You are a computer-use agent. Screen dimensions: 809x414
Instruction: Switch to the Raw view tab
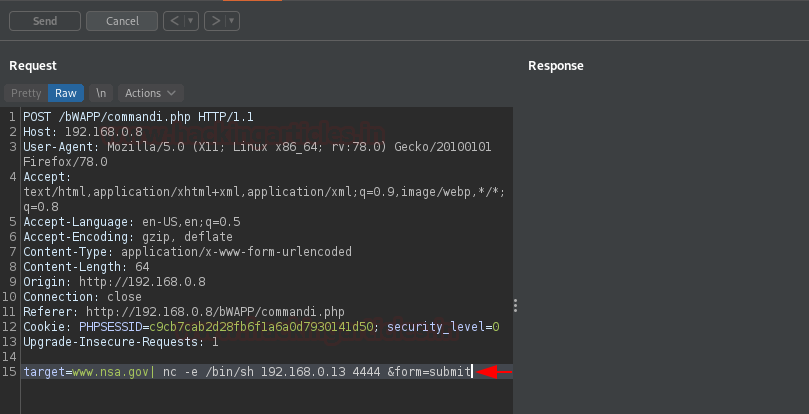pyautogui.click(x=66, y=93)
